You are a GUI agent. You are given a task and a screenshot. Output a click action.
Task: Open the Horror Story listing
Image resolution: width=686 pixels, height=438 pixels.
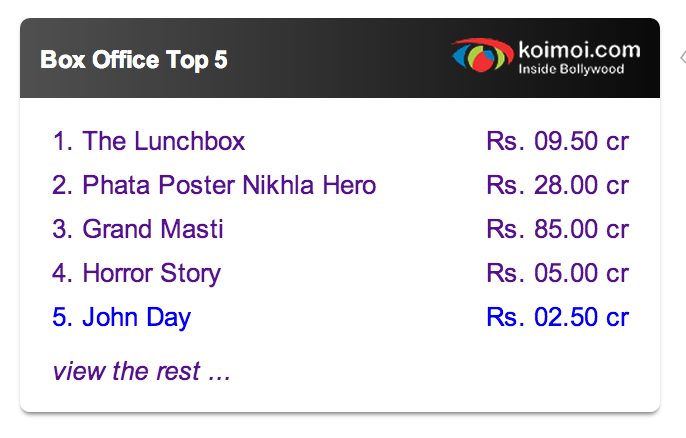click(152, 273)
